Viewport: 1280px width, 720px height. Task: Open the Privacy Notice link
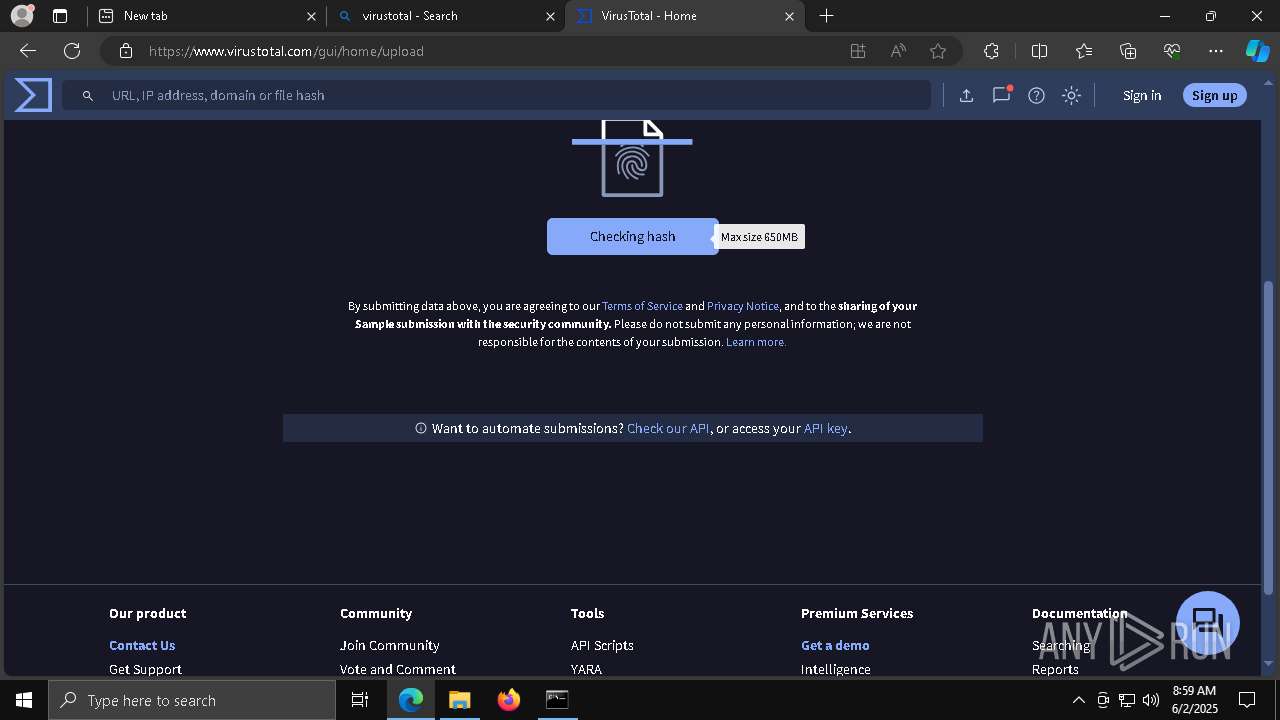coord(743,306)
